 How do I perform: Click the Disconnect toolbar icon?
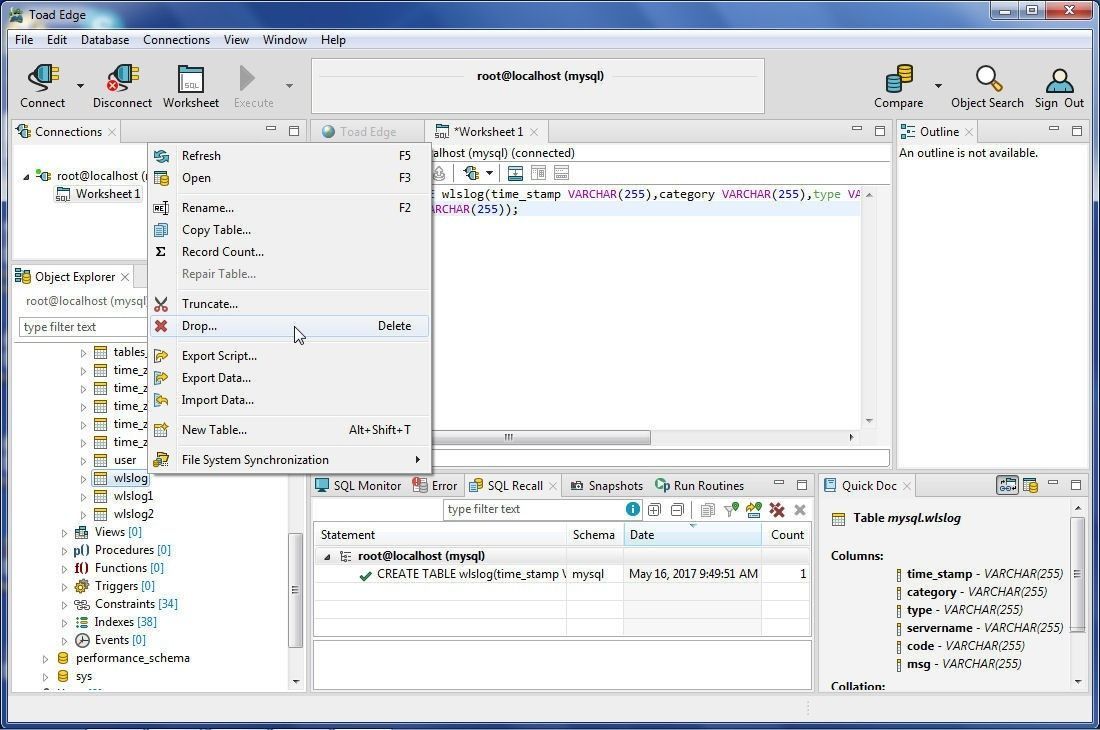(122, 77)
